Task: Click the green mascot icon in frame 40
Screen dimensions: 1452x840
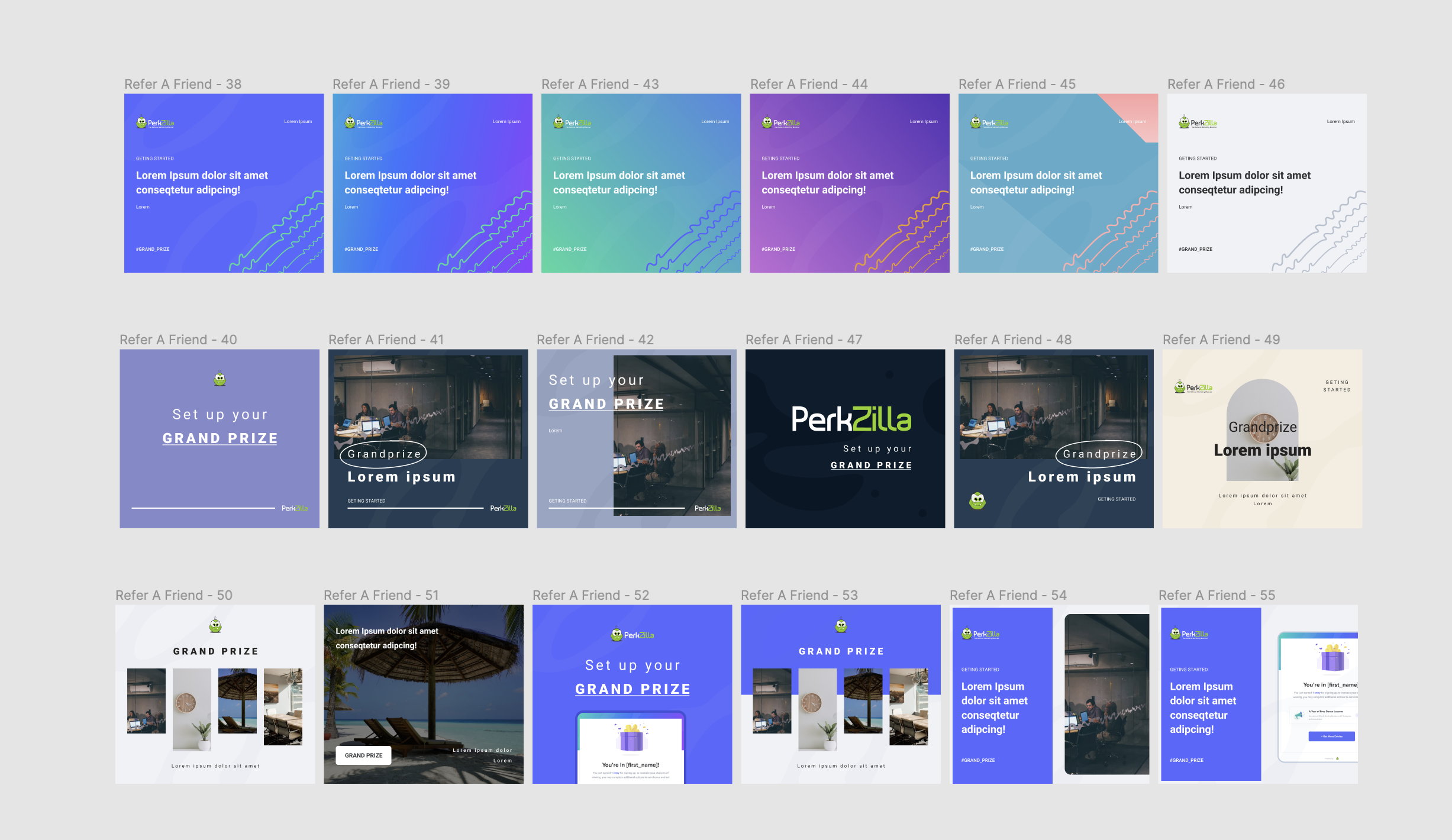Action: coord(220,379)
